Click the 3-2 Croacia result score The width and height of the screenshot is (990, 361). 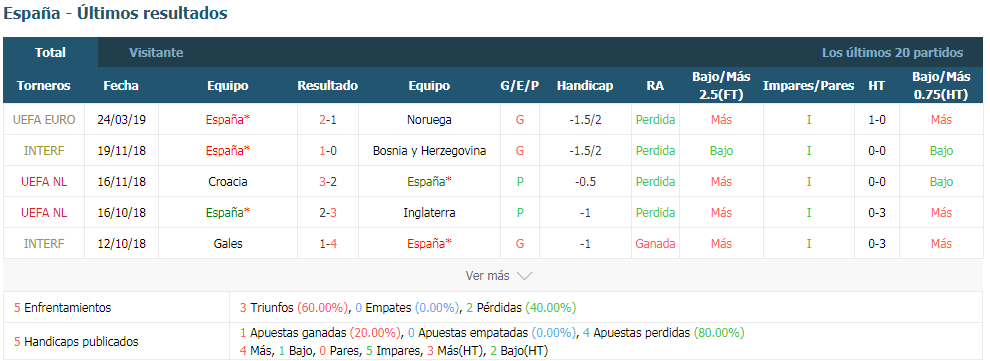[x=328, y=182]
